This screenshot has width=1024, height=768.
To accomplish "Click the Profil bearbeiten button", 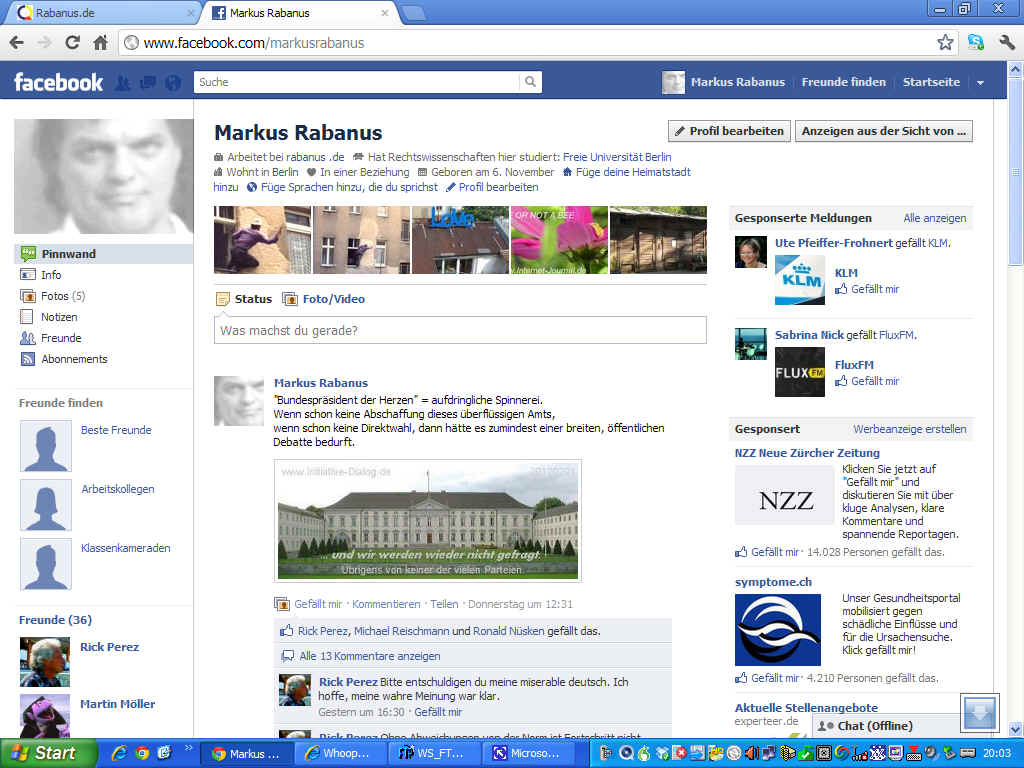I will tap(729, 131).
